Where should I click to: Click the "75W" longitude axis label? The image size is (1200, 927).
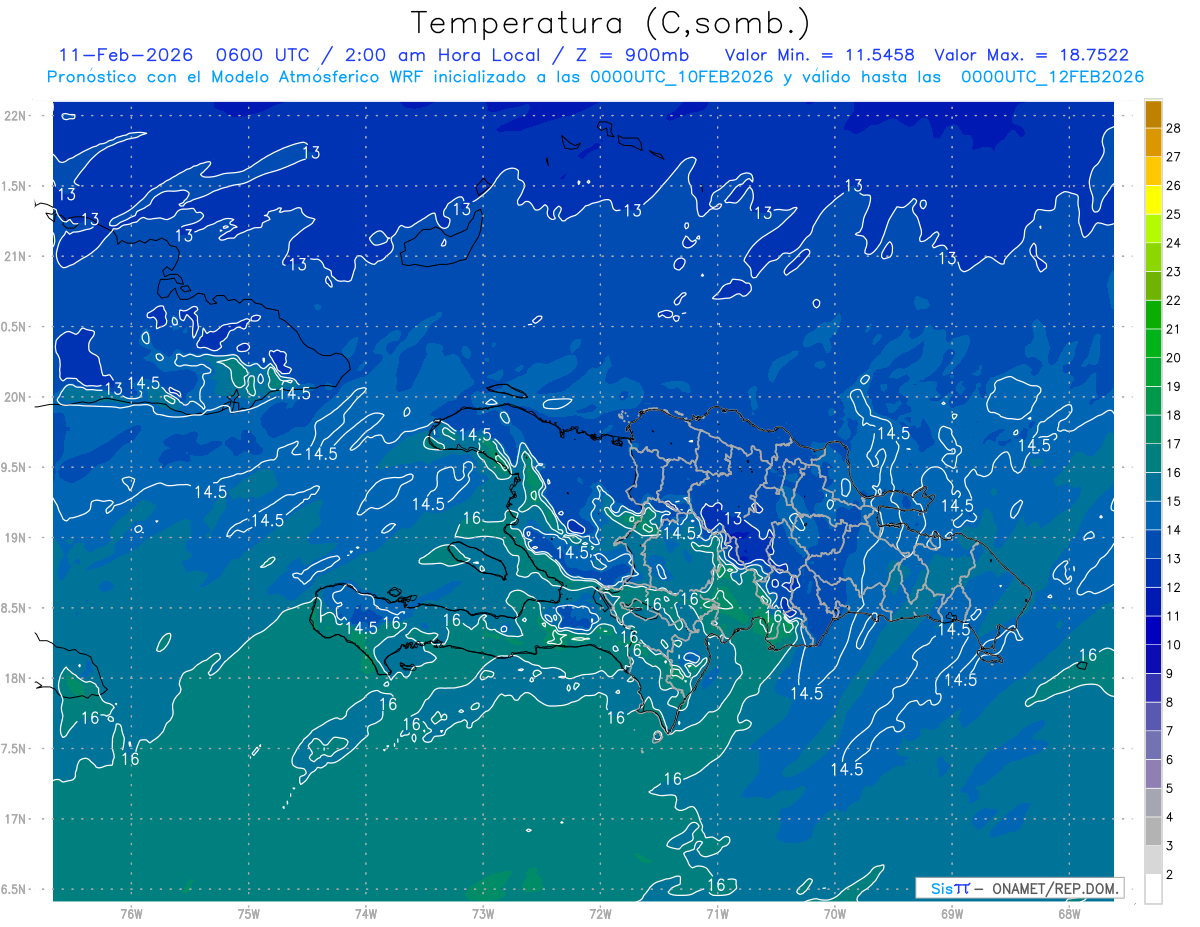tap(249, 914)
